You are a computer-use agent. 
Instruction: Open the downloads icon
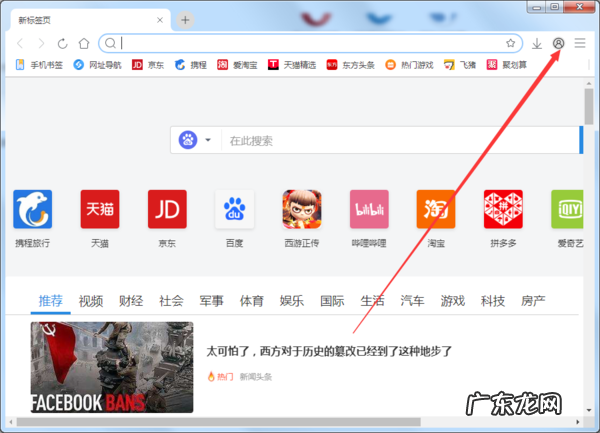(x=537, y=44)
